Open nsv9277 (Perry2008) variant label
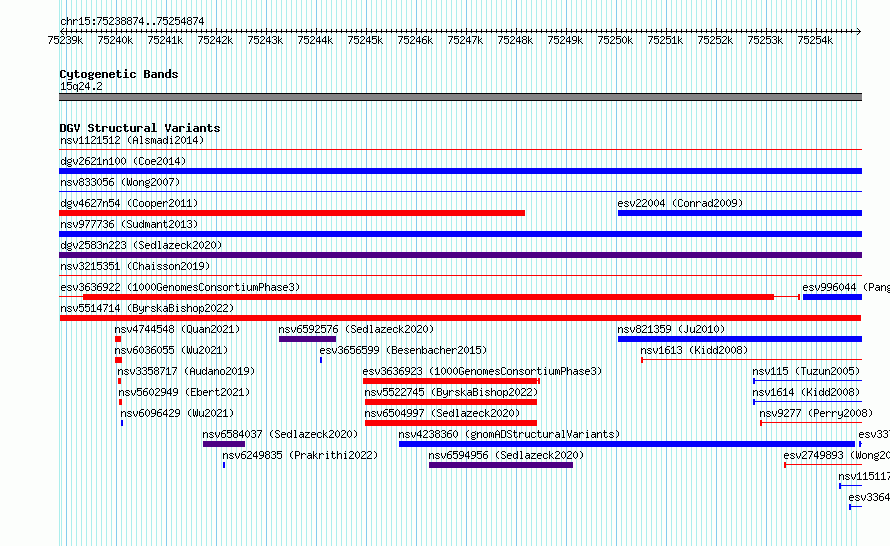The width and height of the screenshot is (890, 546). click(816, 413)
